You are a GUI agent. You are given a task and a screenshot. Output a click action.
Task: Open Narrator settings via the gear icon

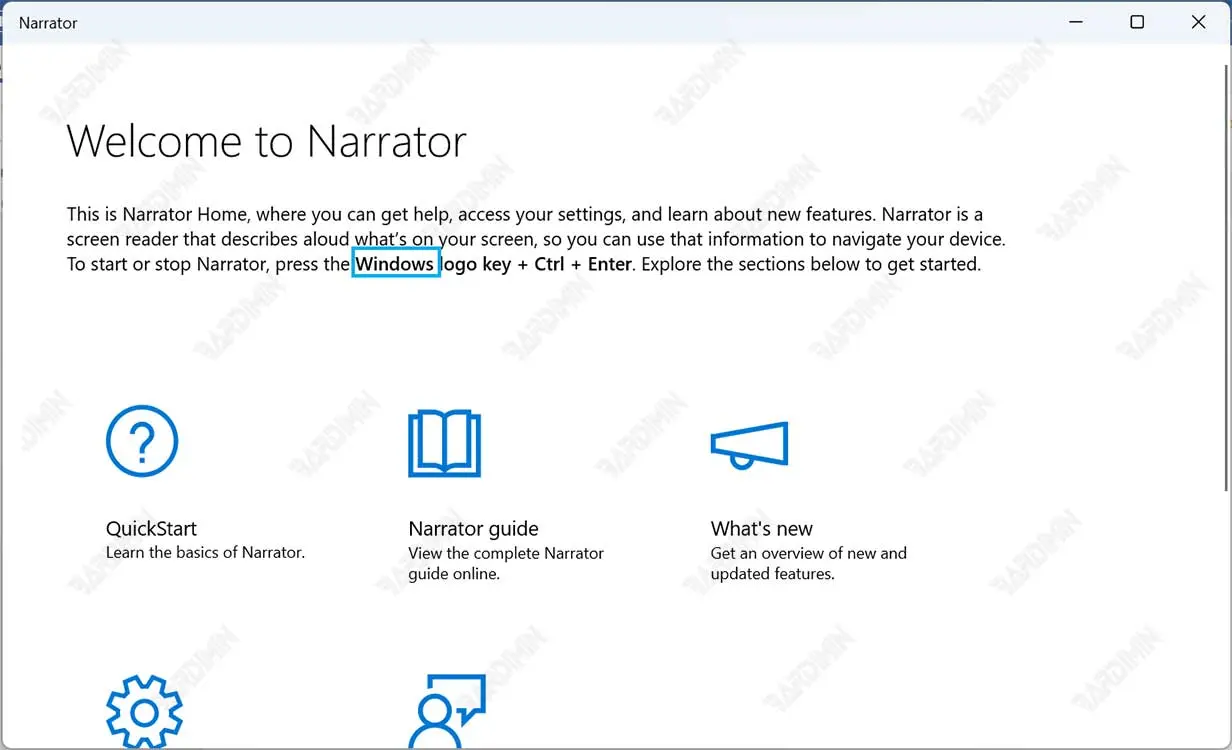tap(144, 711)
